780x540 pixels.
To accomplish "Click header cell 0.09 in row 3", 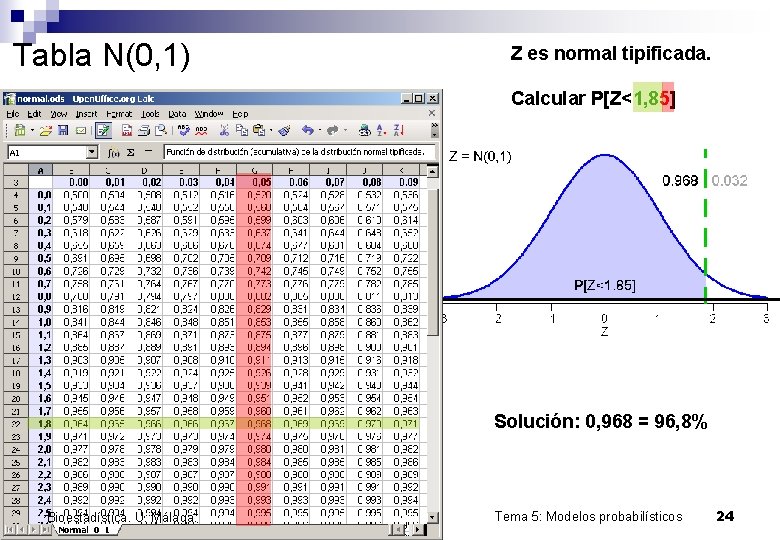I will (401, 182).
